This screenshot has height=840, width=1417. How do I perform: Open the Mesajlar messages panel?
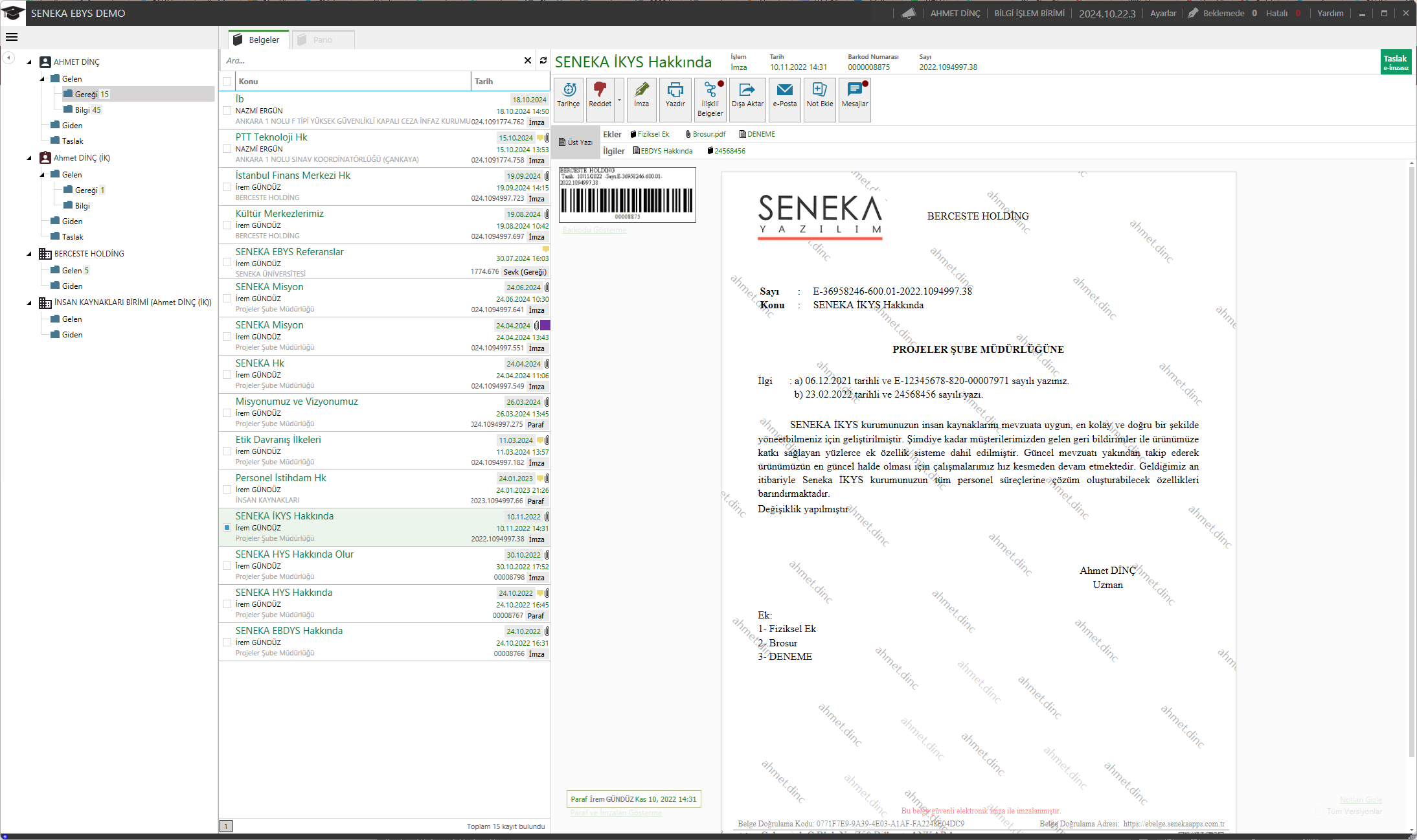(854, 98)
